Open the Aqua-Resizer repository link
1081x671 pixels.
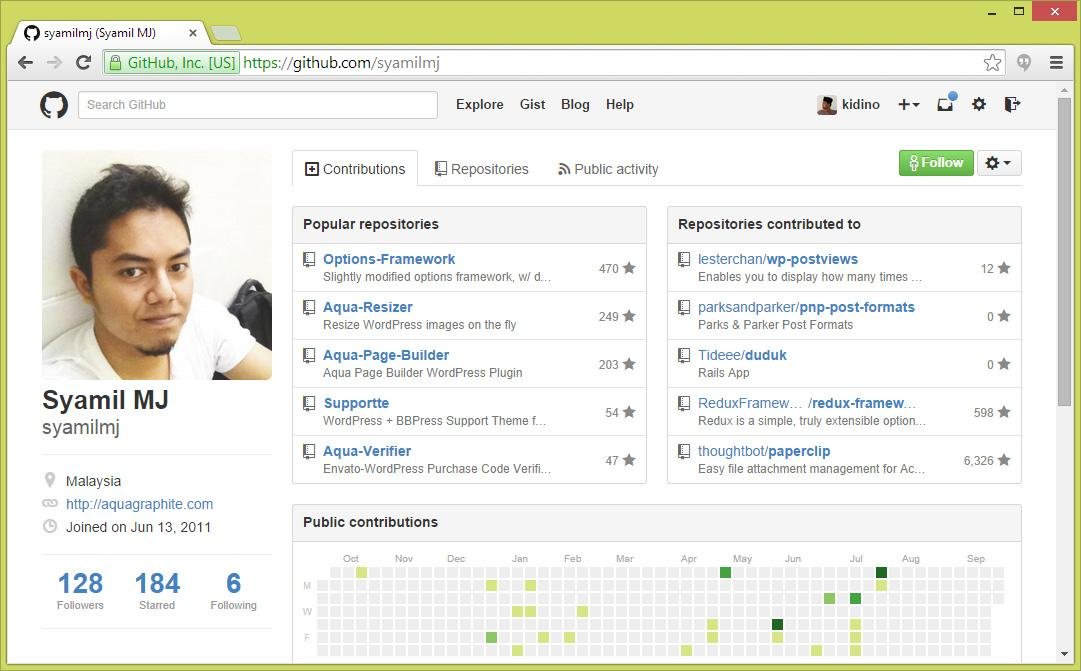pos(367,308)
